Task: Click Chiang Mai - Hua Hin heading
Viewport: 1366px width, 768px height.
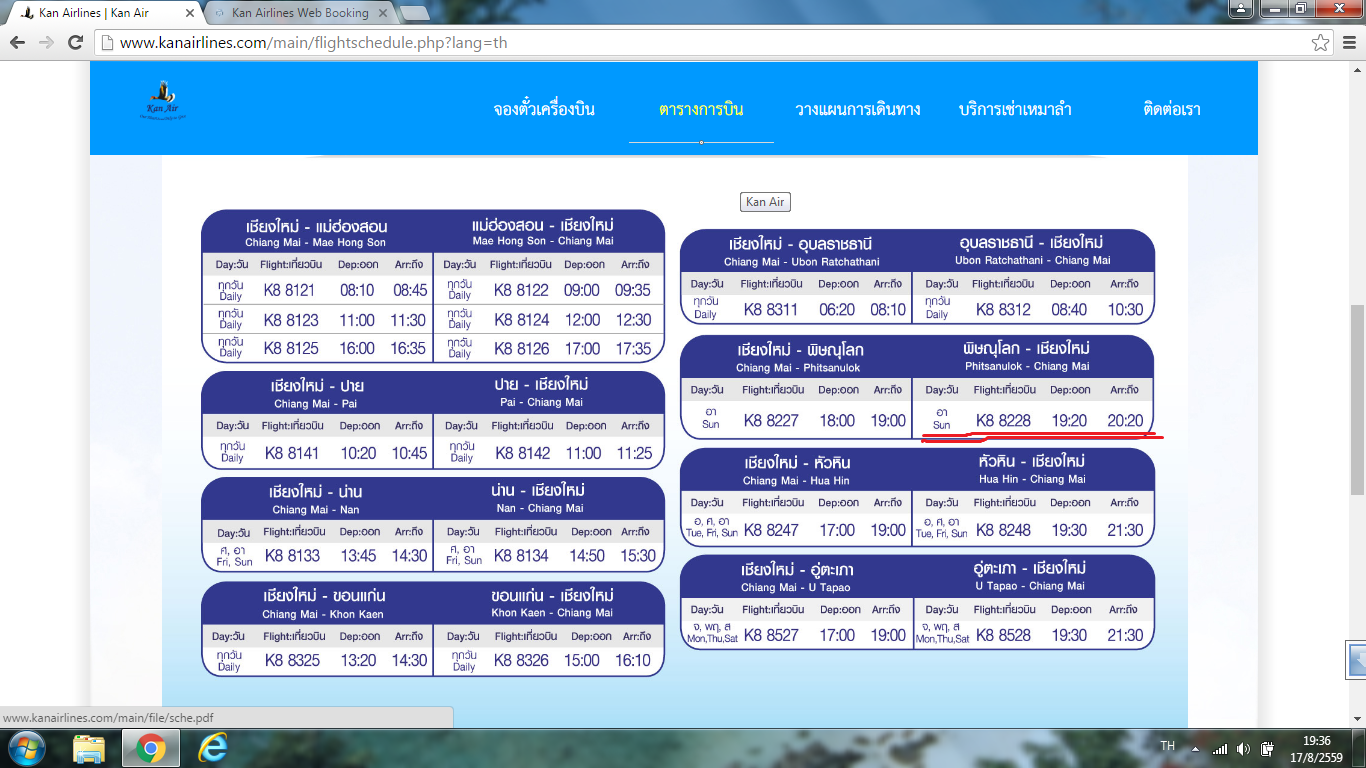Action: 796,481
